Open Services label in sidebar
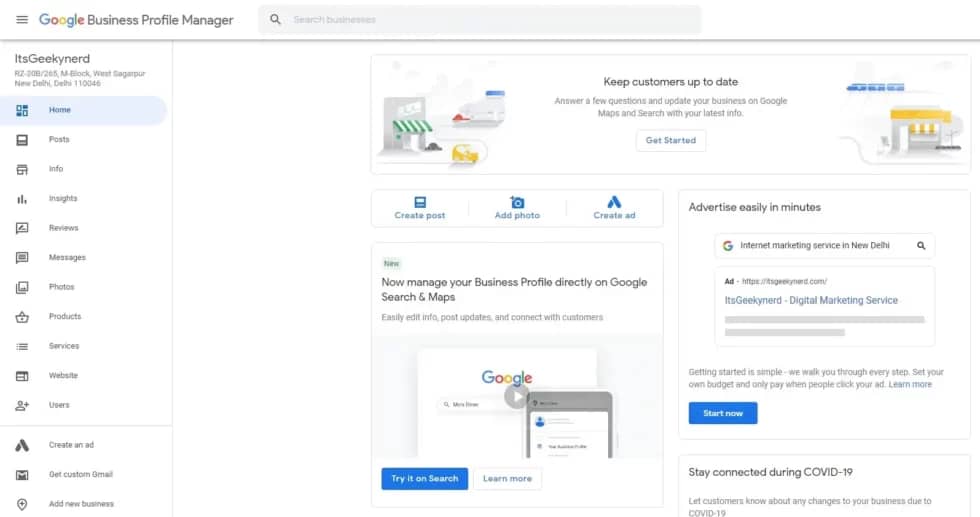 click(x=64, y=346)
